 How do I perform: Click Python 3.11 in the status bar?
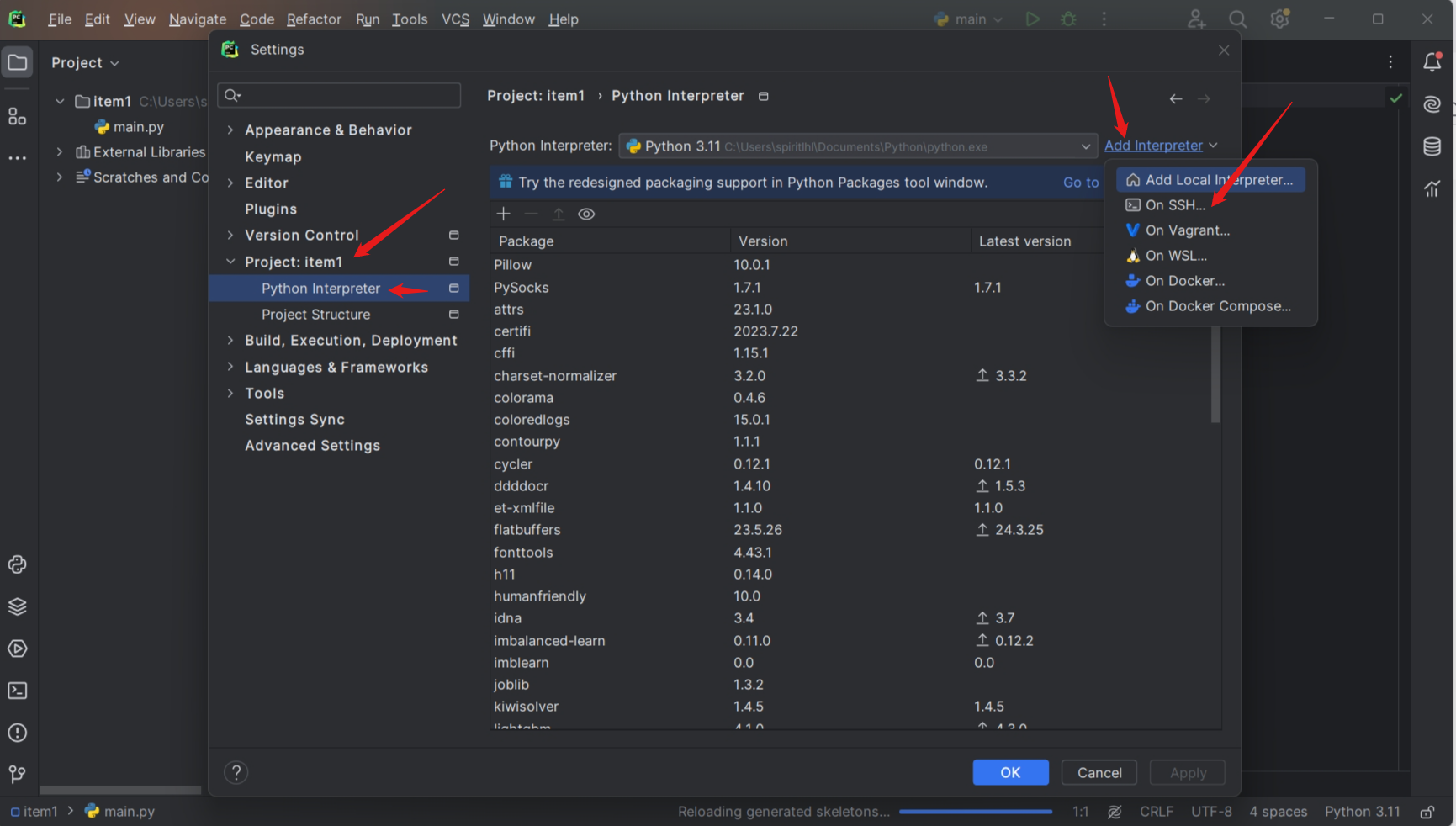(x=1362, y=812)
